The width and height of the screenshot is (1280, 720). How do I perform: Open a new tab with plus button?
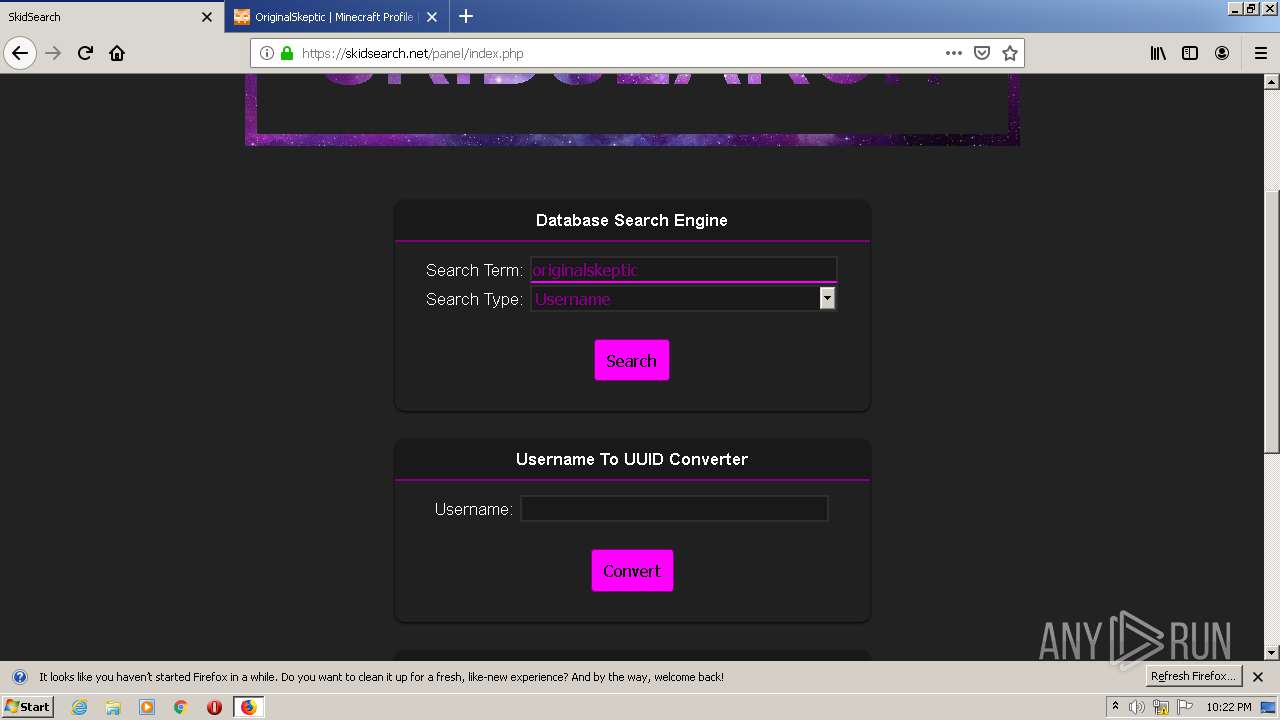[x=466, y=16]
